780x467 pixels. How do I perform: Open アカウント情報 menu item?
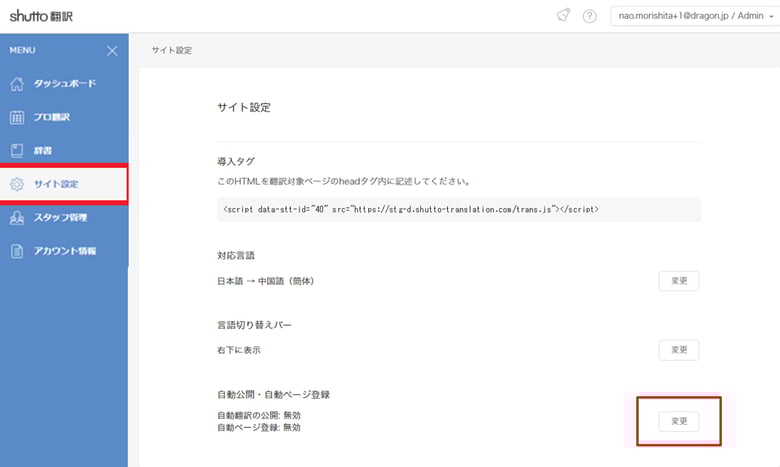point(64,251)
